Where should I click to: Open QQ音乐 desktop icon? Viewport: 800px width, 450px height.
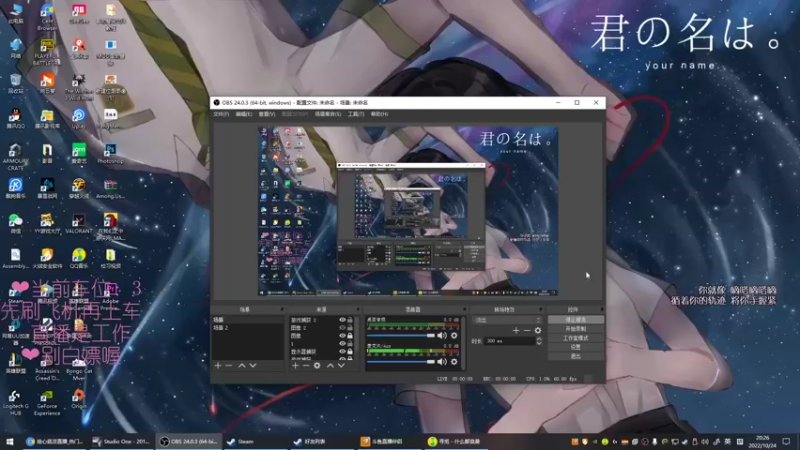tap(79, 258)
